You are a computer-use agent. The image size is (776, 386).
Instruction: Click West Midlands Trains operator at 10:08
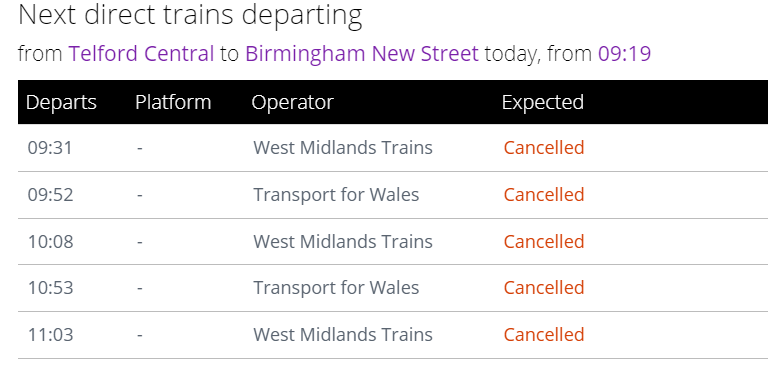point(343,241)
